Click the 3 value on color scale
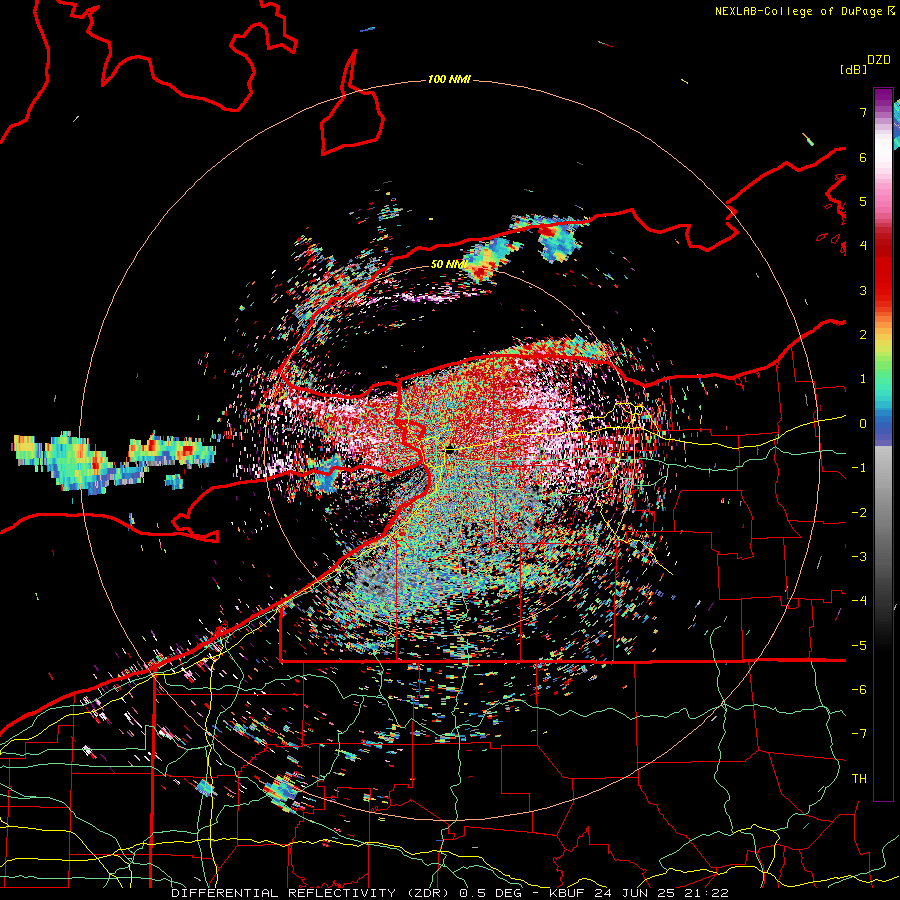Screen dimensions: 900x900 coord(863,290)
